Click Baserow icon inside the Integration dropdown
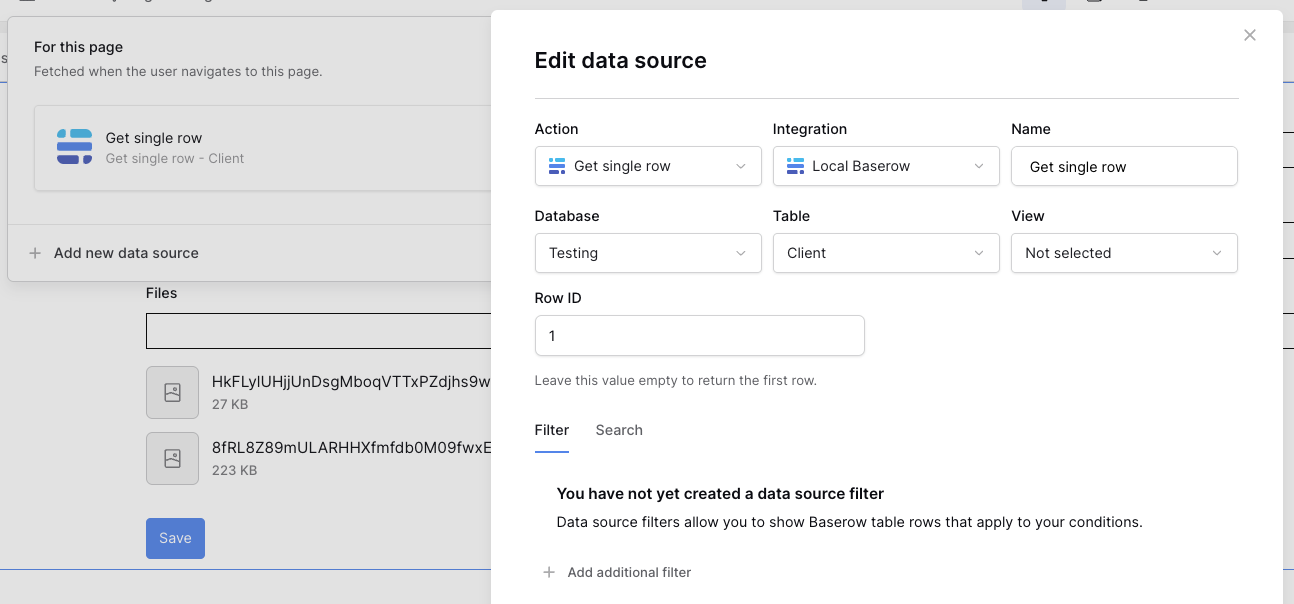This screenshot has height=604, width=1294. tap(795, 166)
